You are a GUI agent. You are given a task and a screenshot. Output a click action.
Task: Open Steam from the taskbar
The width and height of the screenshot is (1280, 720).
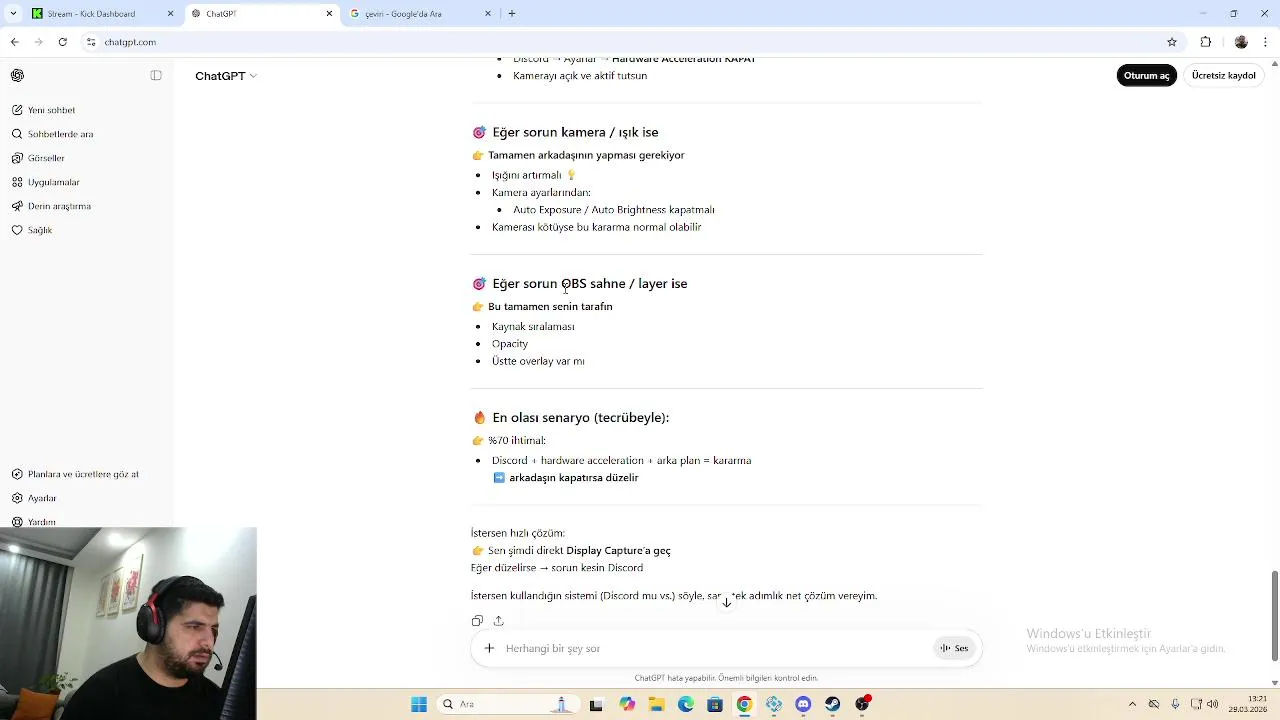(x=832, y=704)
